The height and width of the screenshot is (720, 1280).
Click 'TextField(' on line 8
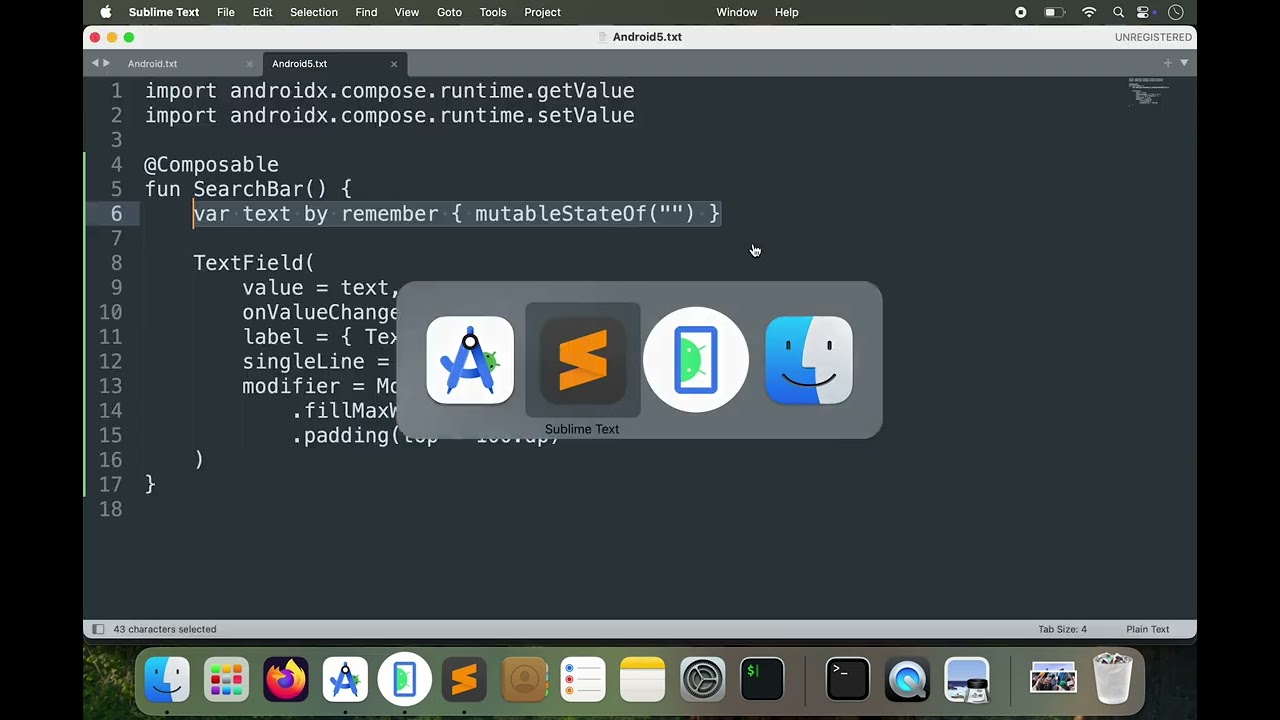coord(254,263)
